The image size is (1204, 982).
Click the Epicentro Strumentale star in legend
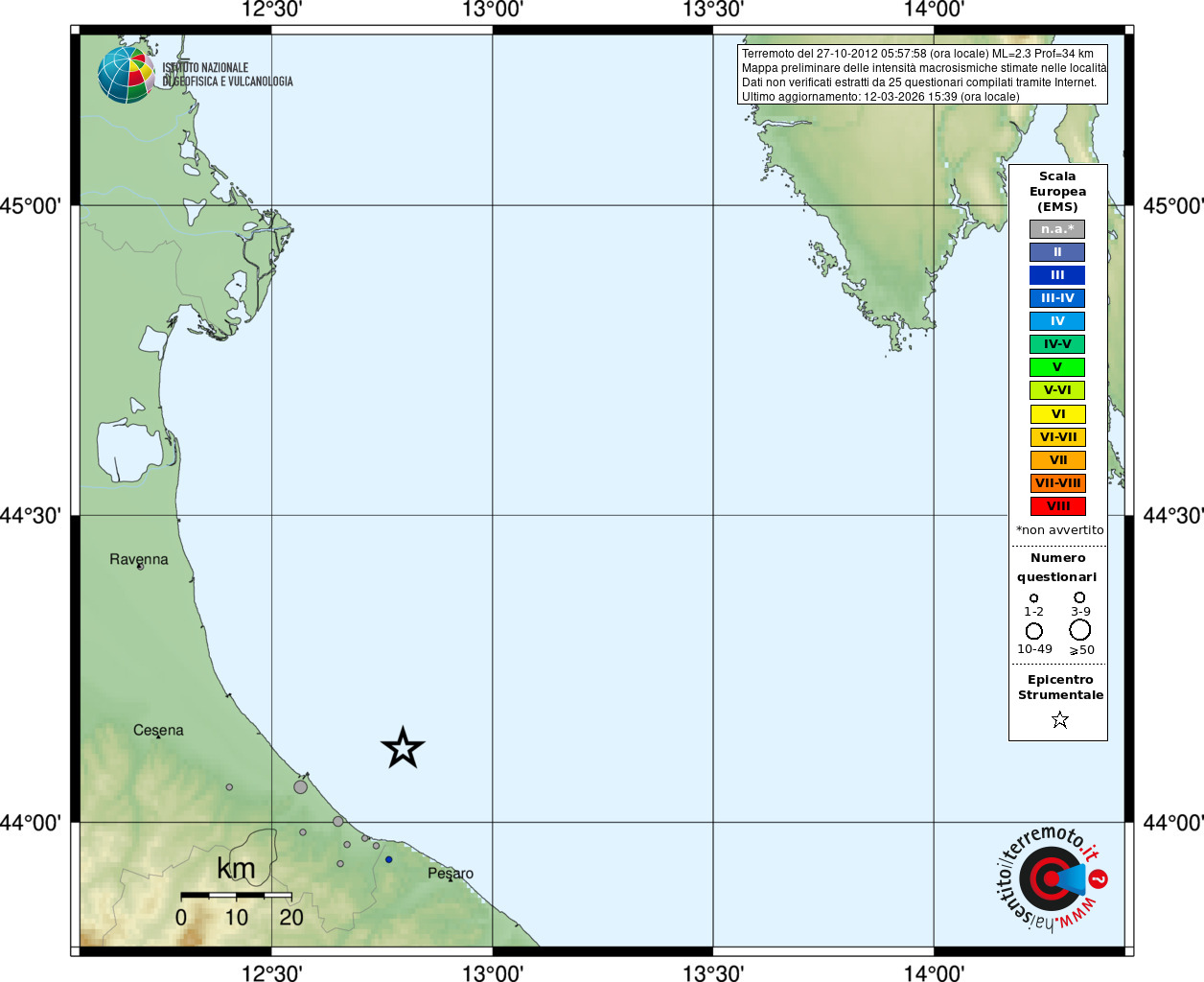1059,719
